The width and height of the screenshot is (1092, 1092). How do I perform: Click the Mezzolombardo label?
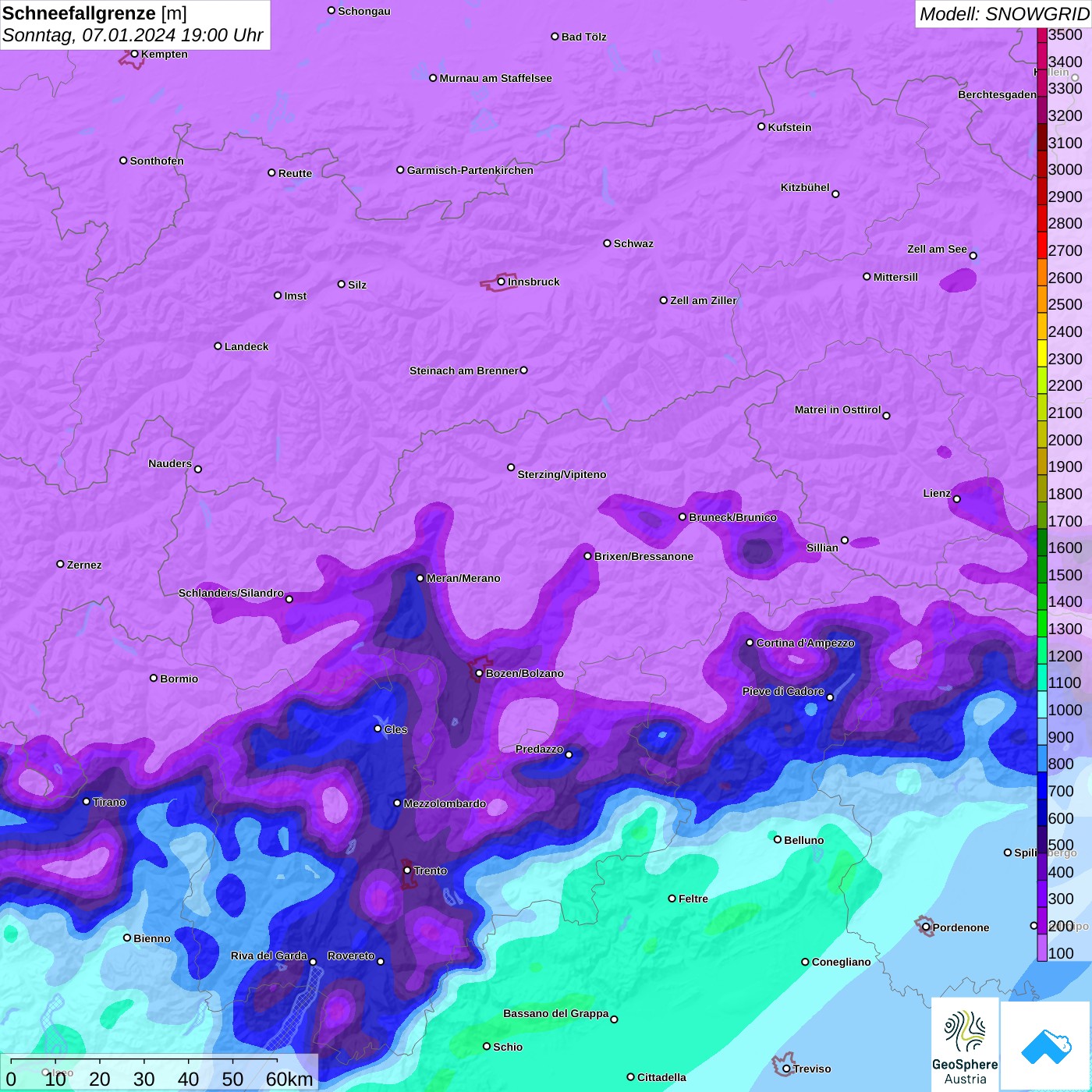(x=445, y=803)
